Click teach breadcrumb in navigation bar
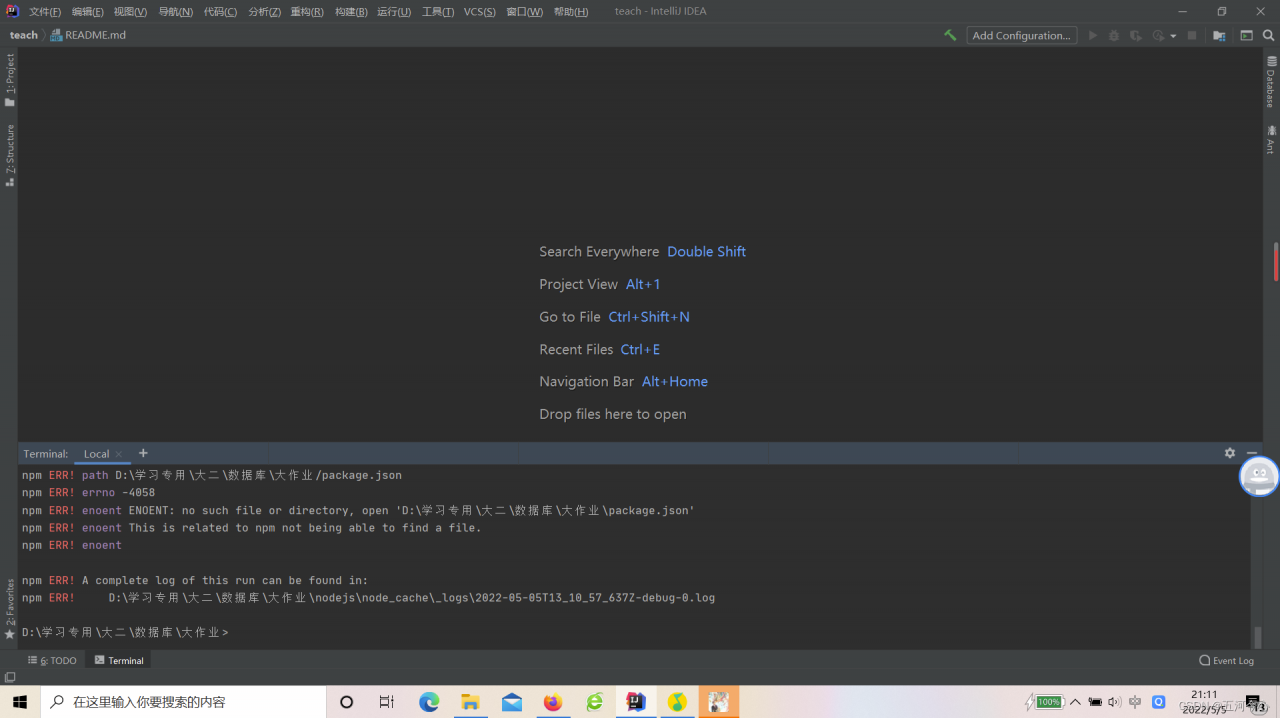The image size is (1280, 718). pyautogui.click(x=24, y=35)
